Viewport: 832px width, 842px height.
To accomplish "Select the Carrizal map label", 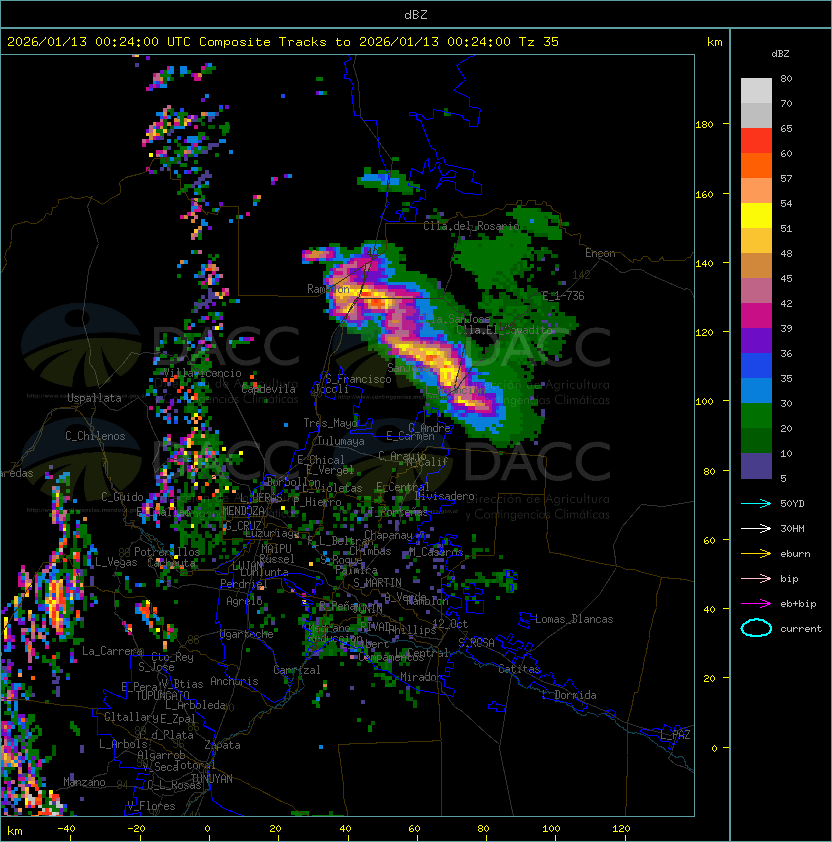I will [x=297, y=670].
